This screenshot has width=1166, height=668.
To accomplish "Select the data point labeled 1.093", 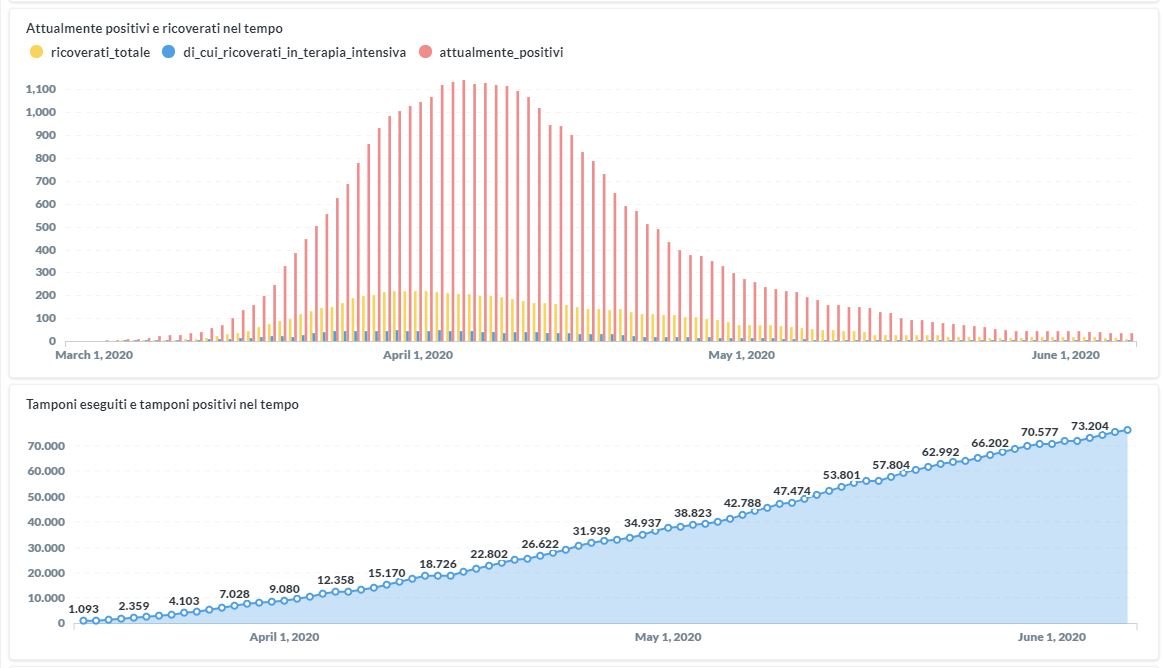I will [84, 621].
